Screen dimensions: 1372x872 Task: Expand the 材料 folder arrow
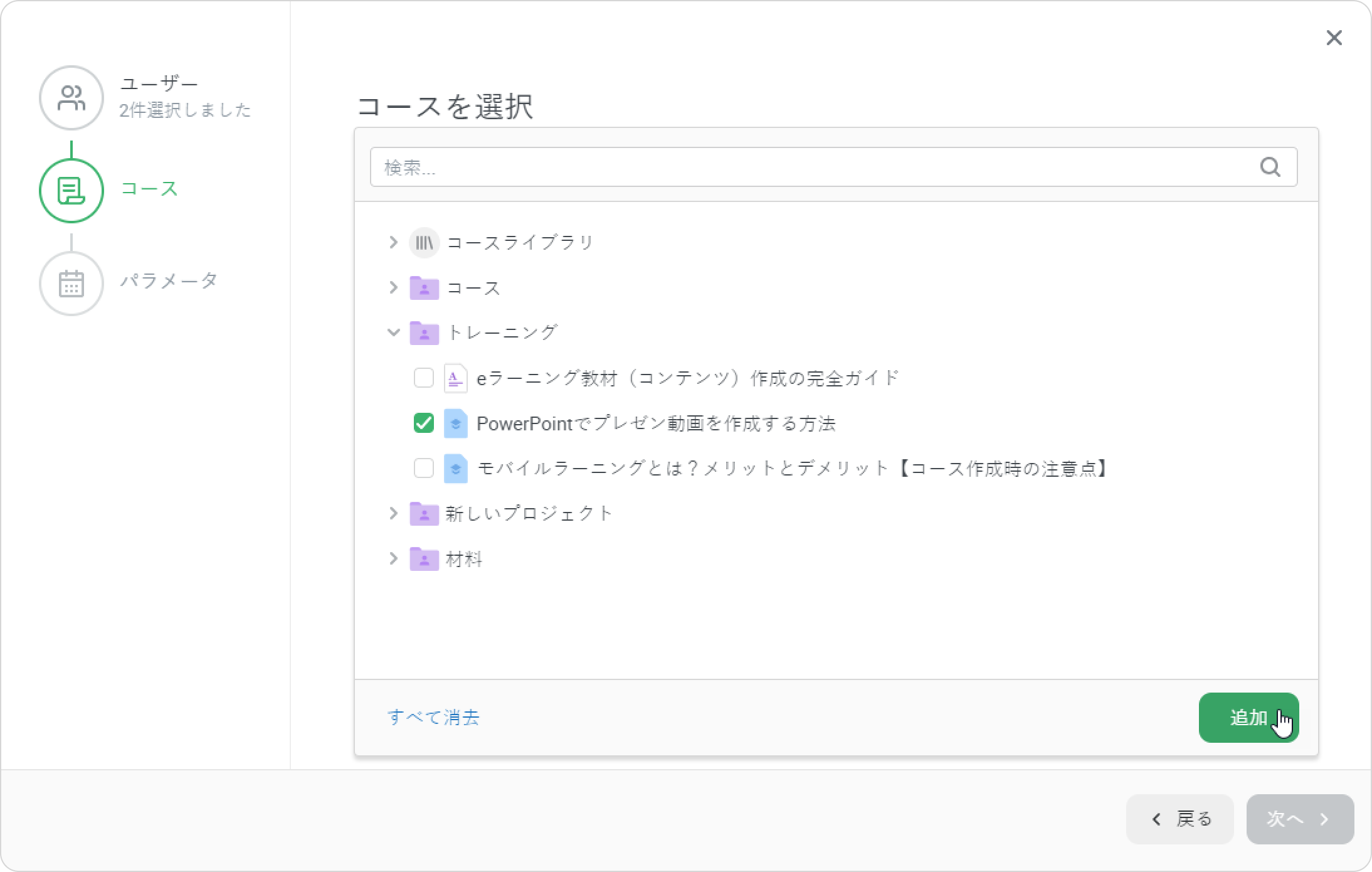click(x=393, y=559)
